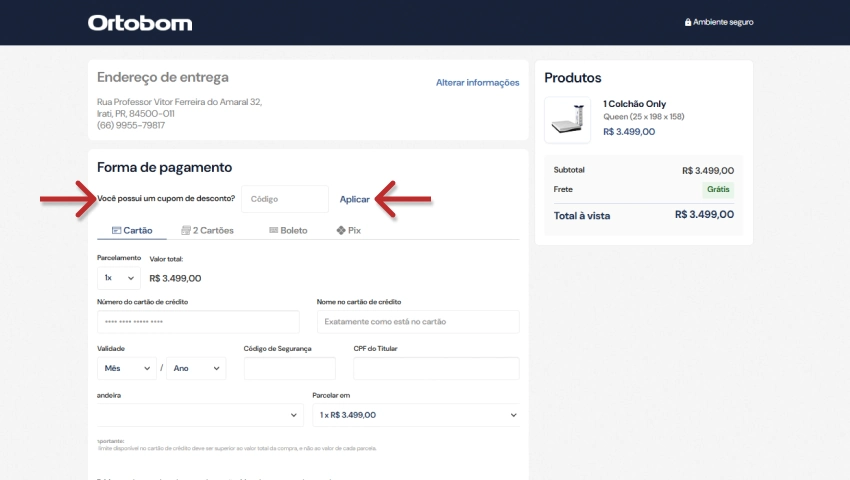Click the mattress product thumbnail
Viewport: 850px width, 480px height.
569,119
